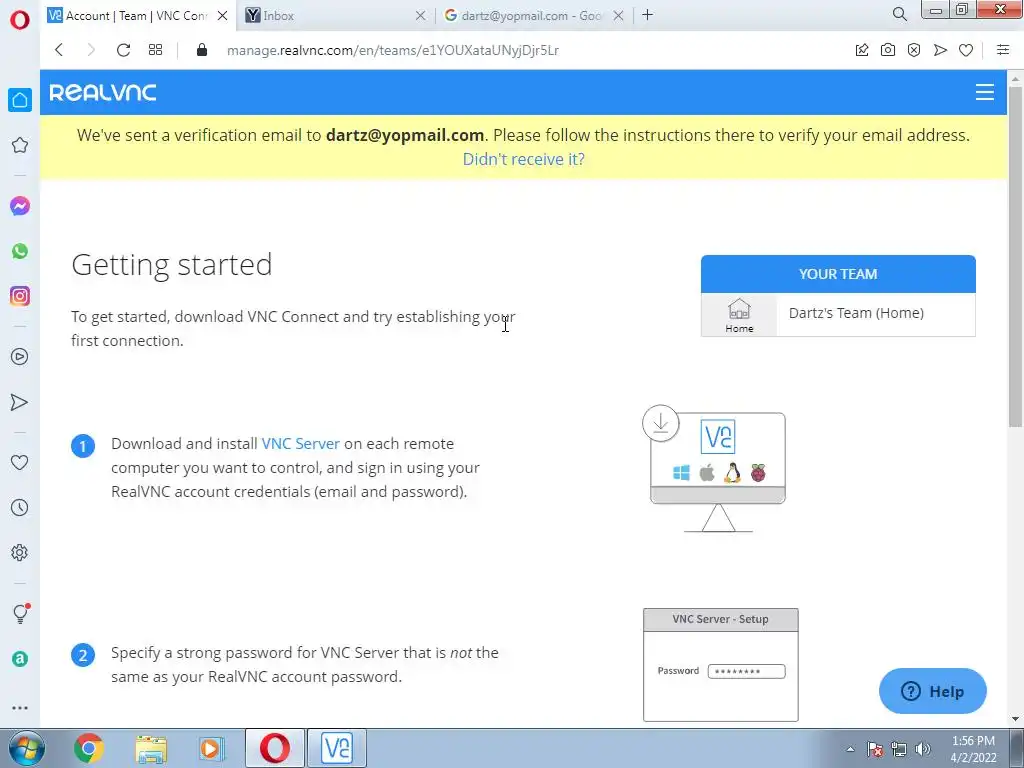Click the edit page icon in address bar
Viewport: 1024px width, 768px height.
click(862, 50)
